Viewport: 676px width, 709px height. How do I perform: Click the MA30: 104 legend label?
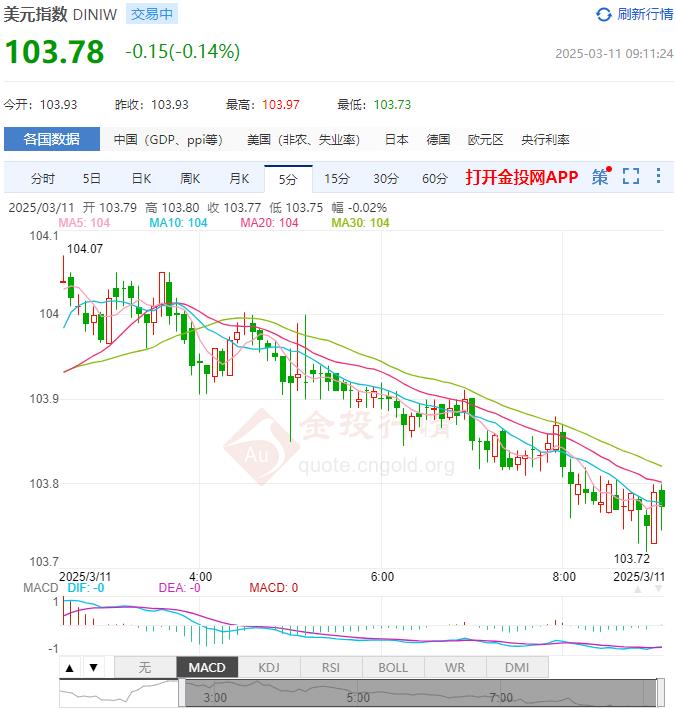click(x=360, y=222)
